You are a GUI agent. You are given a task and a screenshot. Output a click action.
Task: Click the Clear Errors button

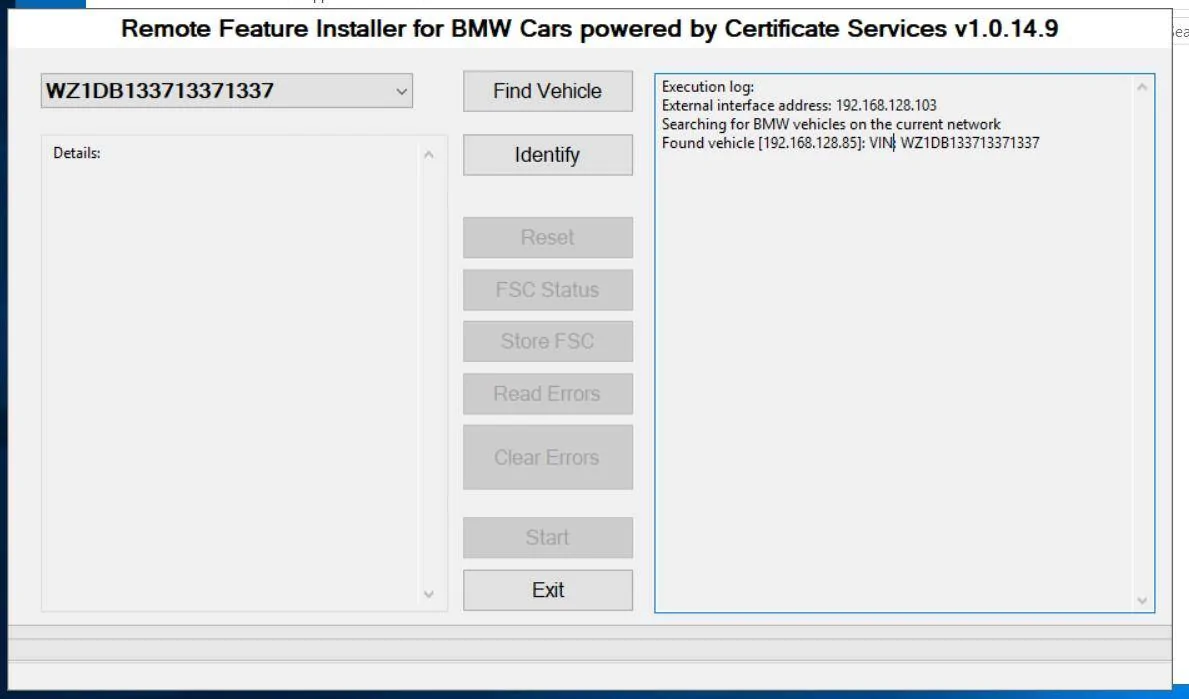pyautogui.click(x=547, y=457)
